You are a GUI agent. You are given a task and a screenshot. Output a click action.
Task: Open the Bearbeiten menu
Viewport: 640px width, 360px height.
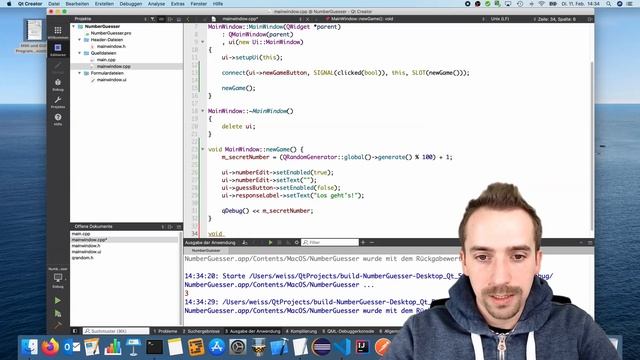pos(77,4)
